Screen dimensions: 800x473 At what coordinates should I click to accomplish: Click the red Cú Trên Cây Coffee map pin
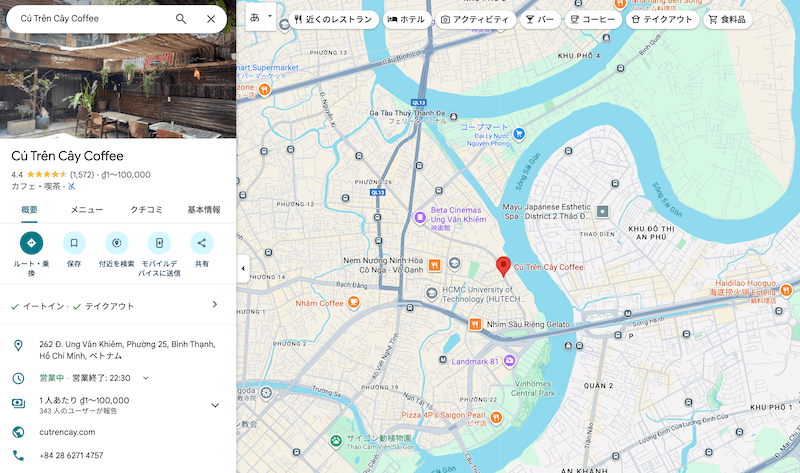pos(503,266)
